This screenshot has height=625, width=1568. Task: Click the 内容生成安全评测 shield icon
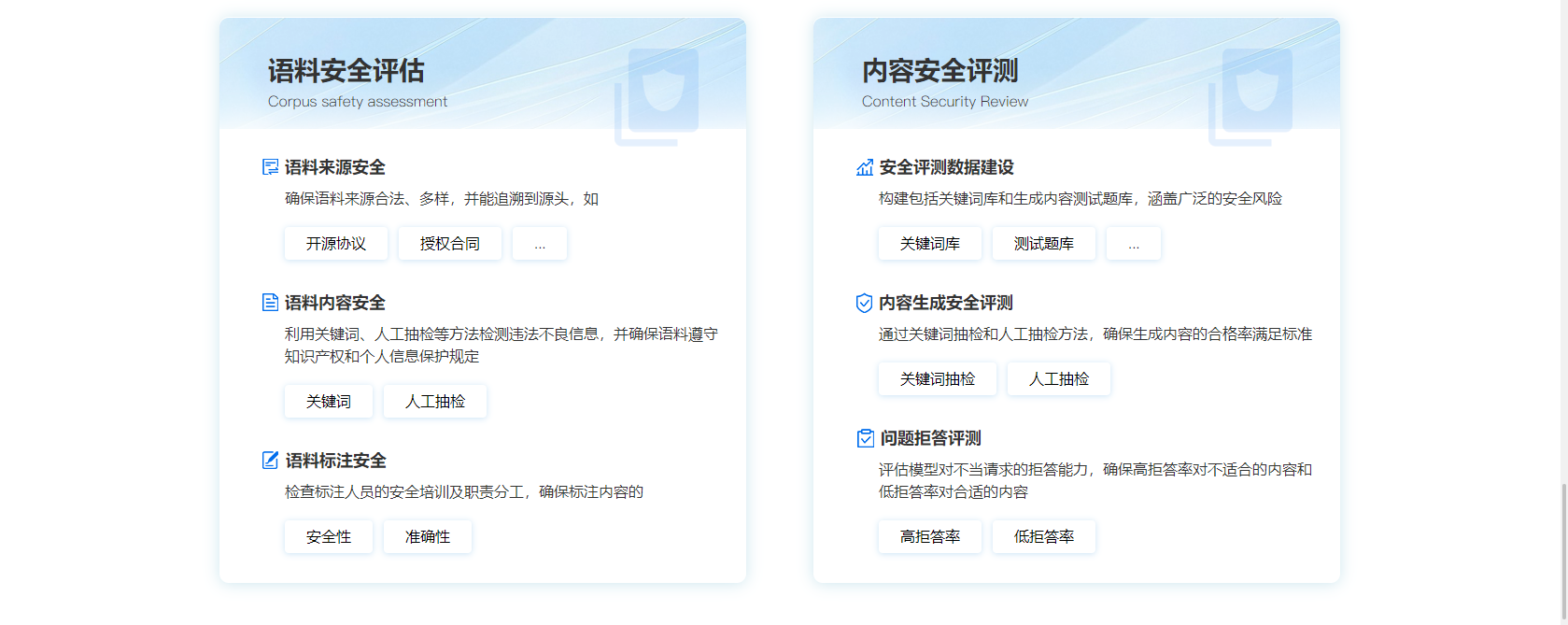[865, 303]
